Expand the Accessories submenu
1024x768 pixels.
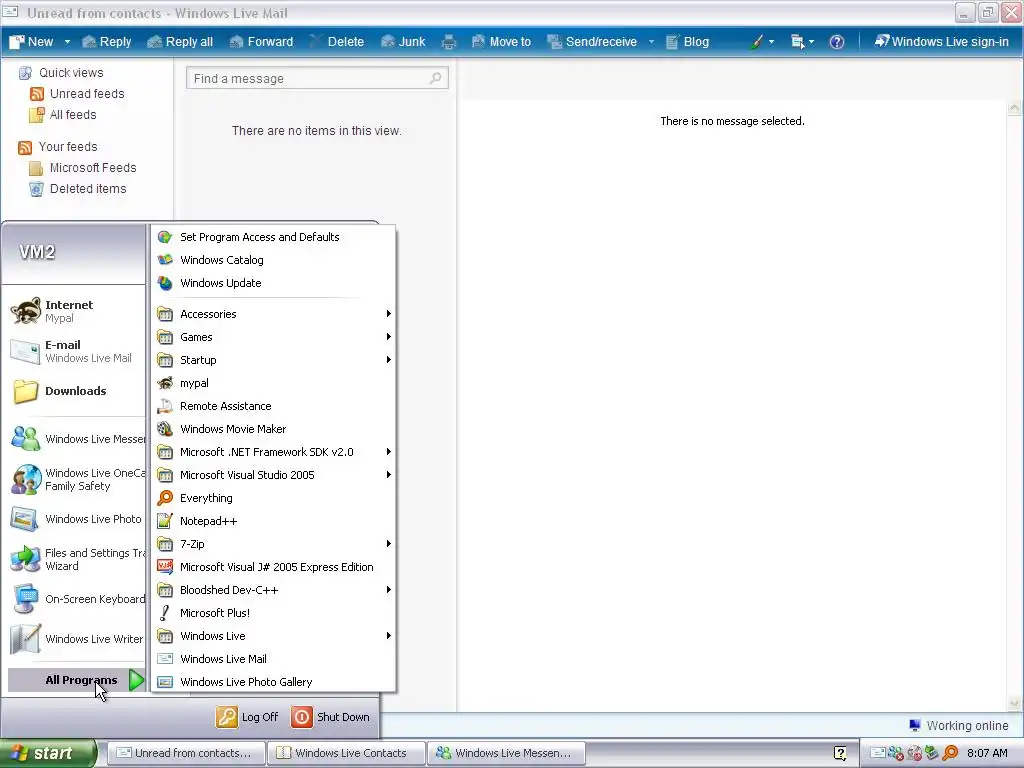pyautogui.click(x=273, y=314)
